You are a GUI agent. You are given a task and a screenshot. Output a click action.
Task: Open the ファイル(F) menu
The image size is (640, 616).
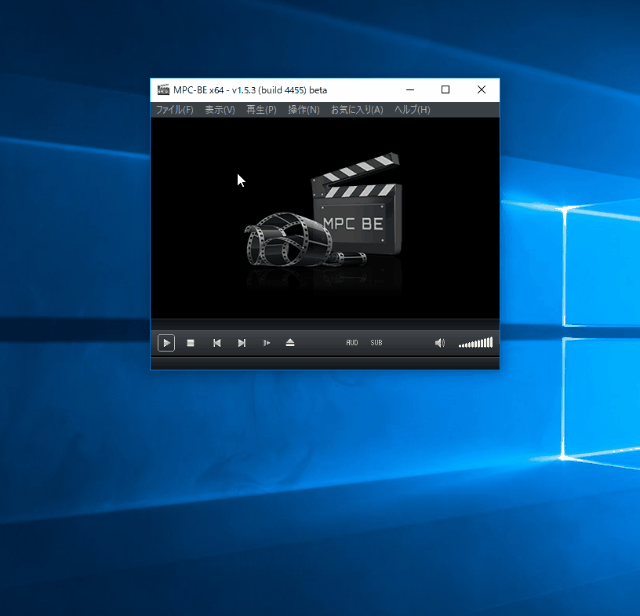[x=175, y=110]
